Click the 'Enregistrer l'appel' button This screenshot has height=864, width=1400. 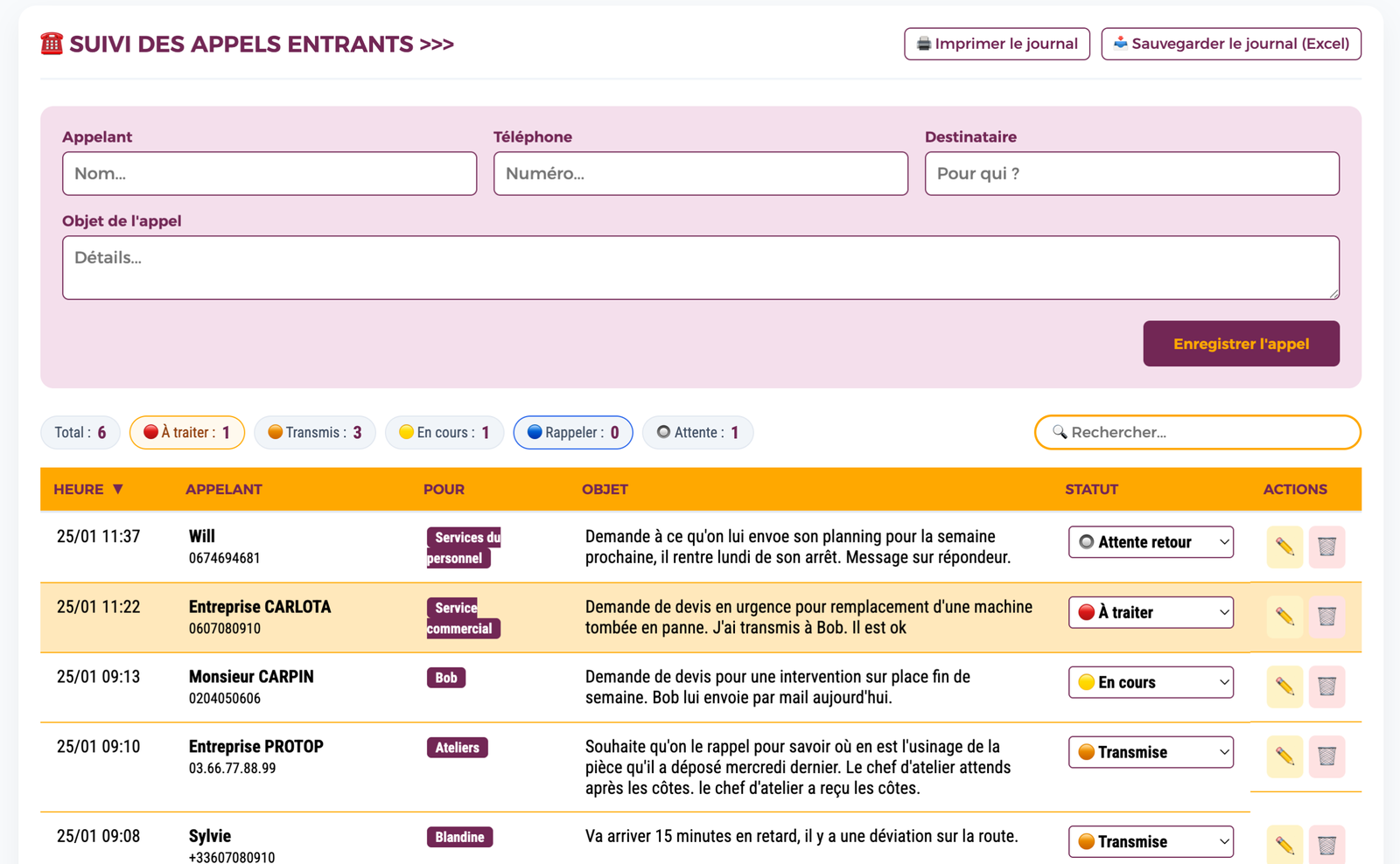[x=1240, y=344]
